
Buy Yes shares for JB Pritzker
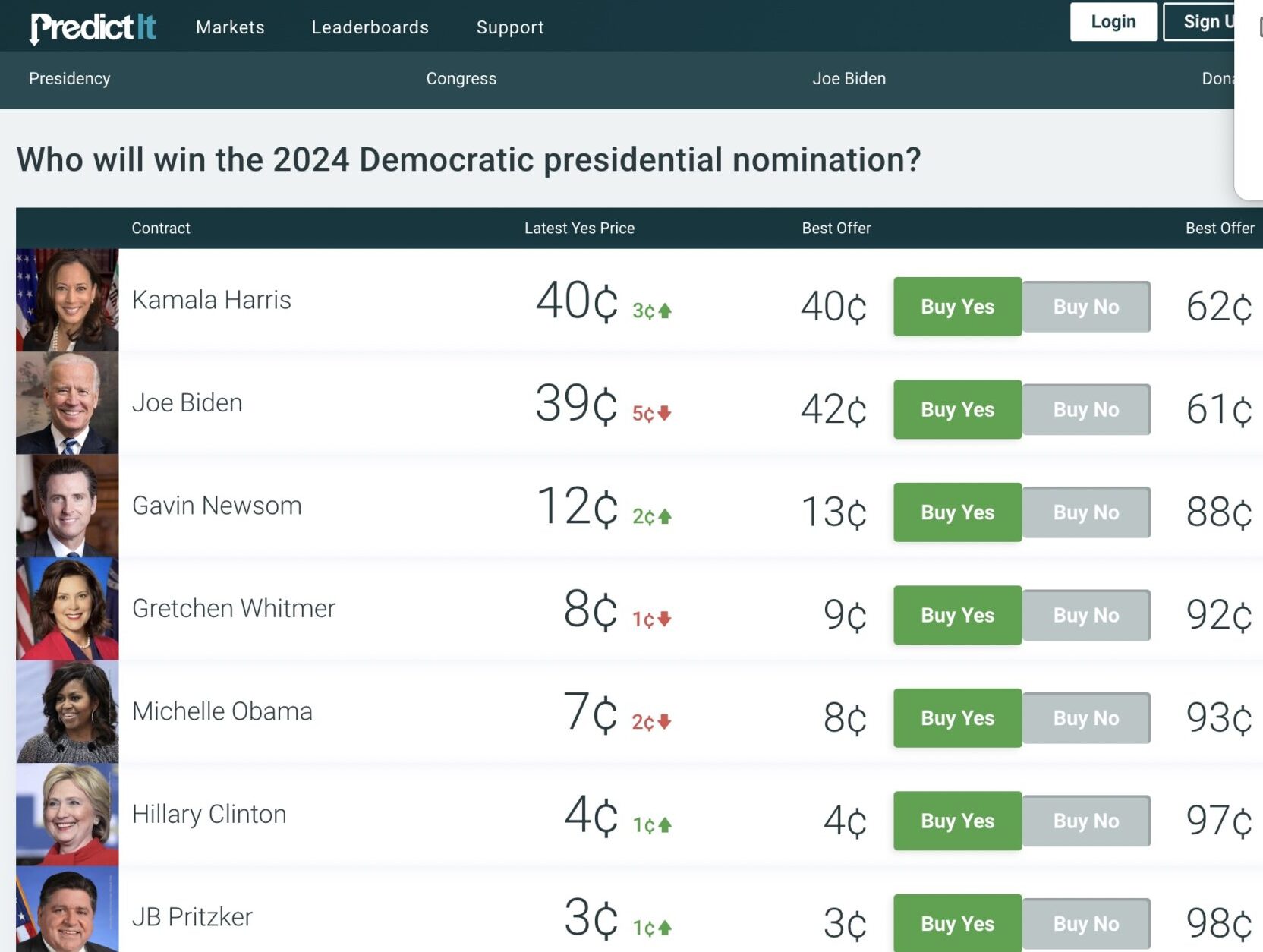(957, 923)
